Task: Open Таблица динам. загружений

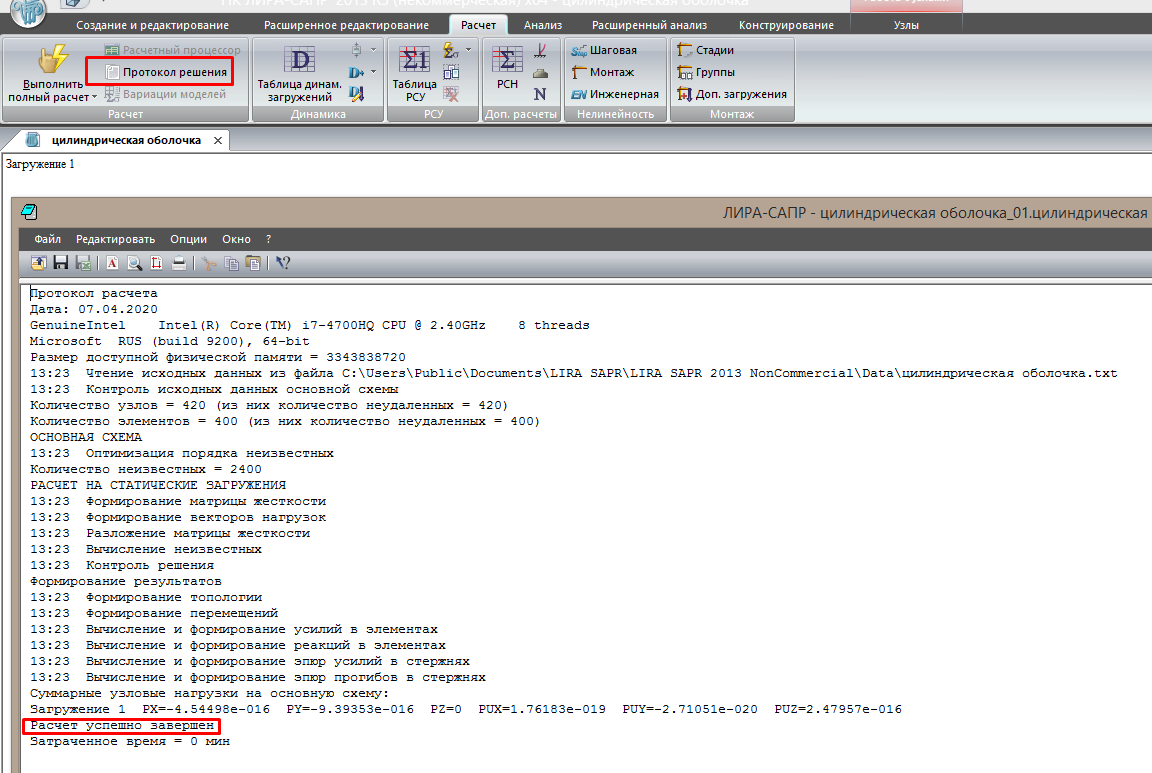Action: pos(300,73)
